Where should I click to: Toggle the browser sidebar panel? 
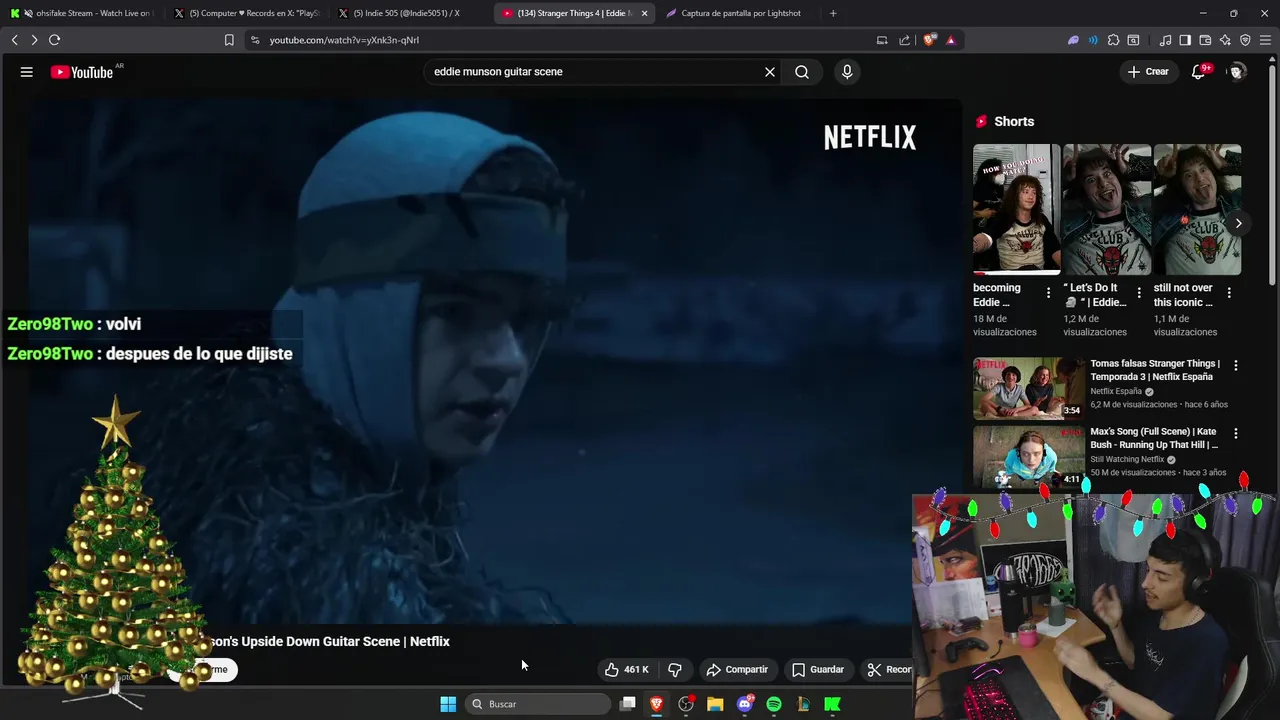tap(1185, 40)
